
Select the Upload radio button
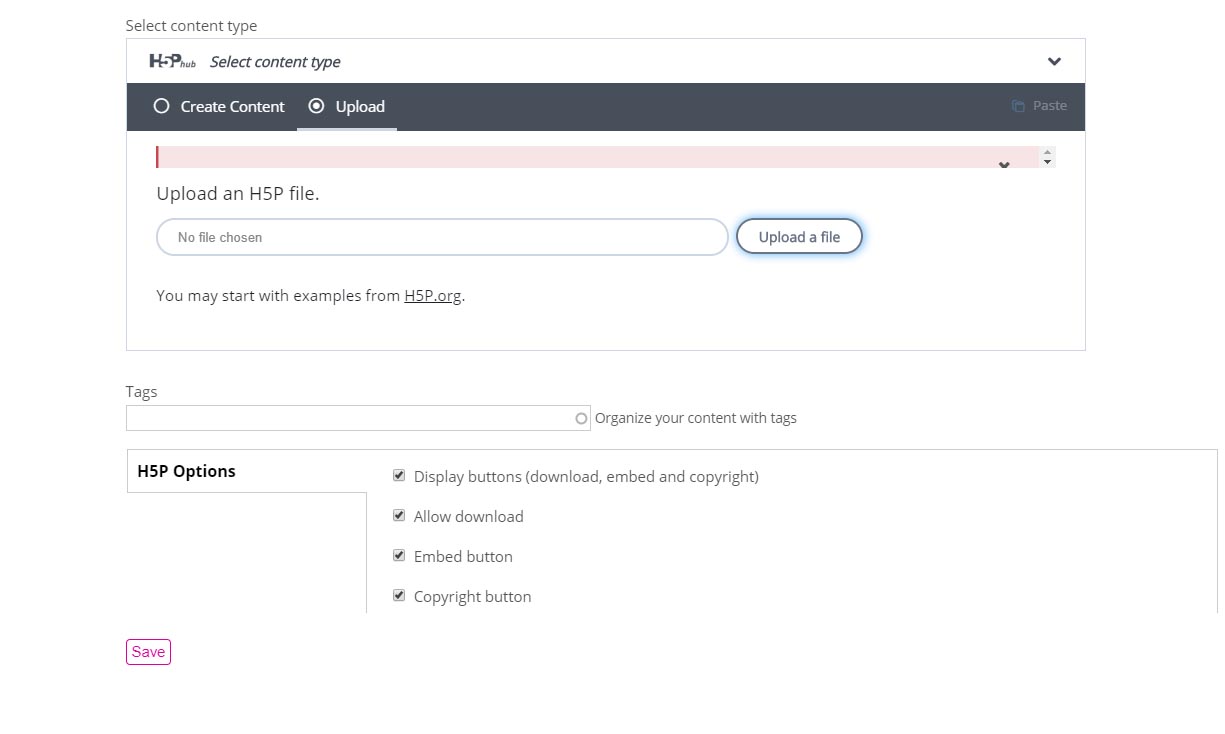coord(317,105)
